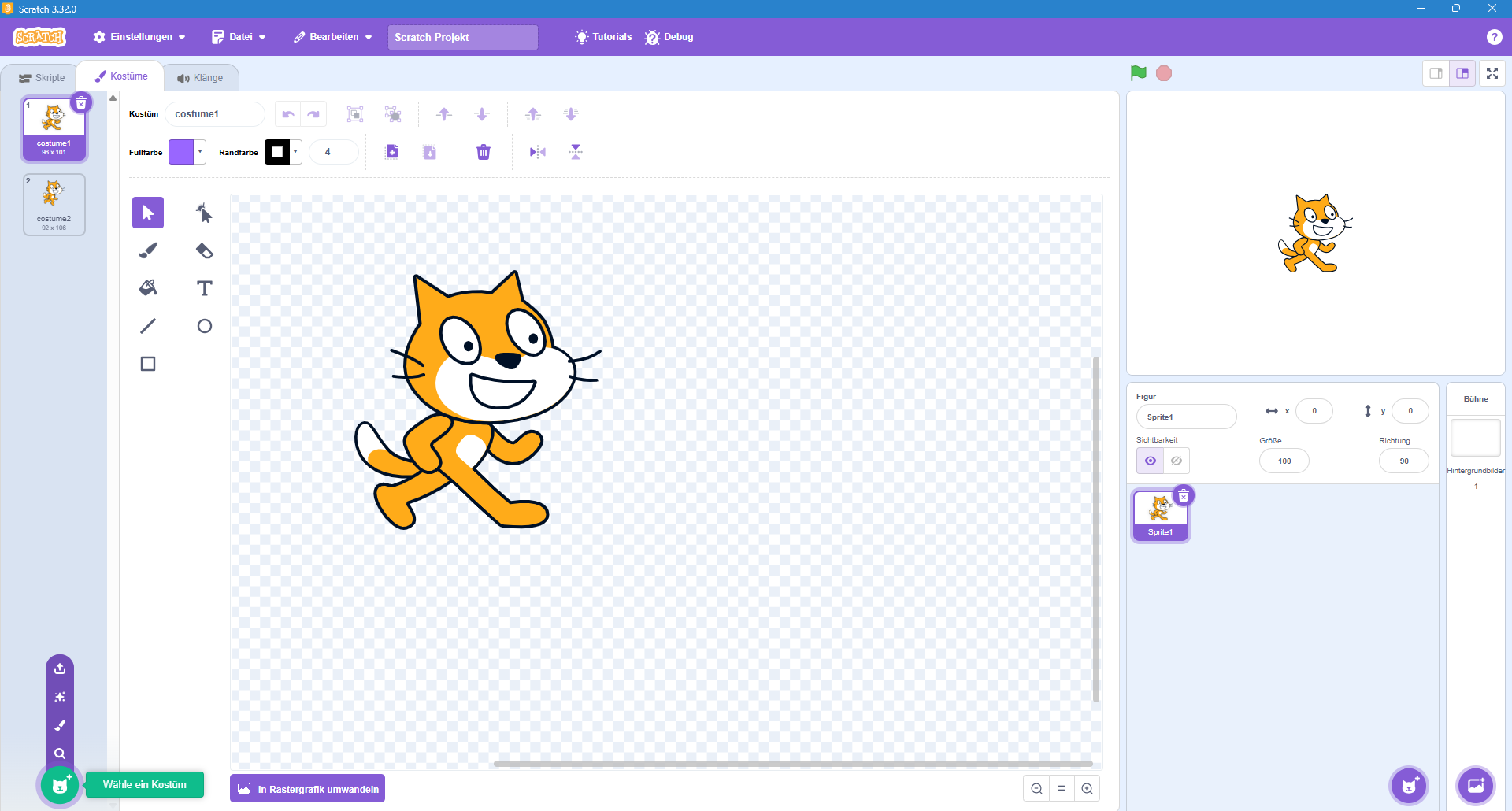Enter full screen stage mode
Screen dimensions: 1512x811
(1492, 73)
